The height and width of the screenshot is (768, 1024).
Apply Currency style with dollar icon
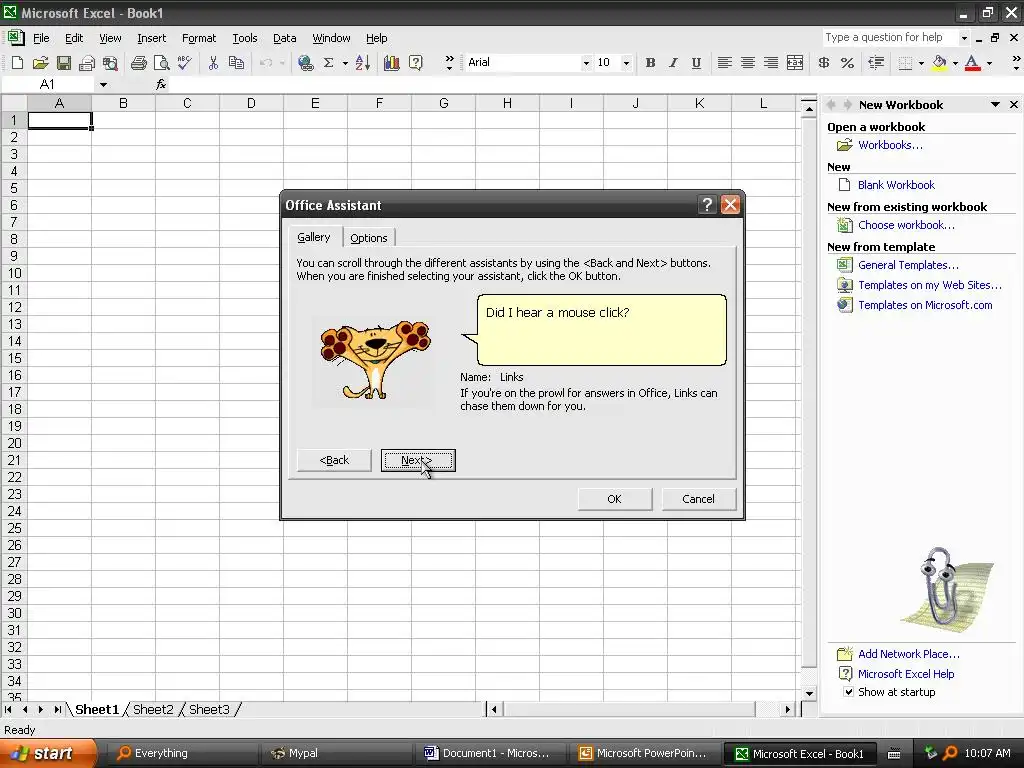(824, 63)
